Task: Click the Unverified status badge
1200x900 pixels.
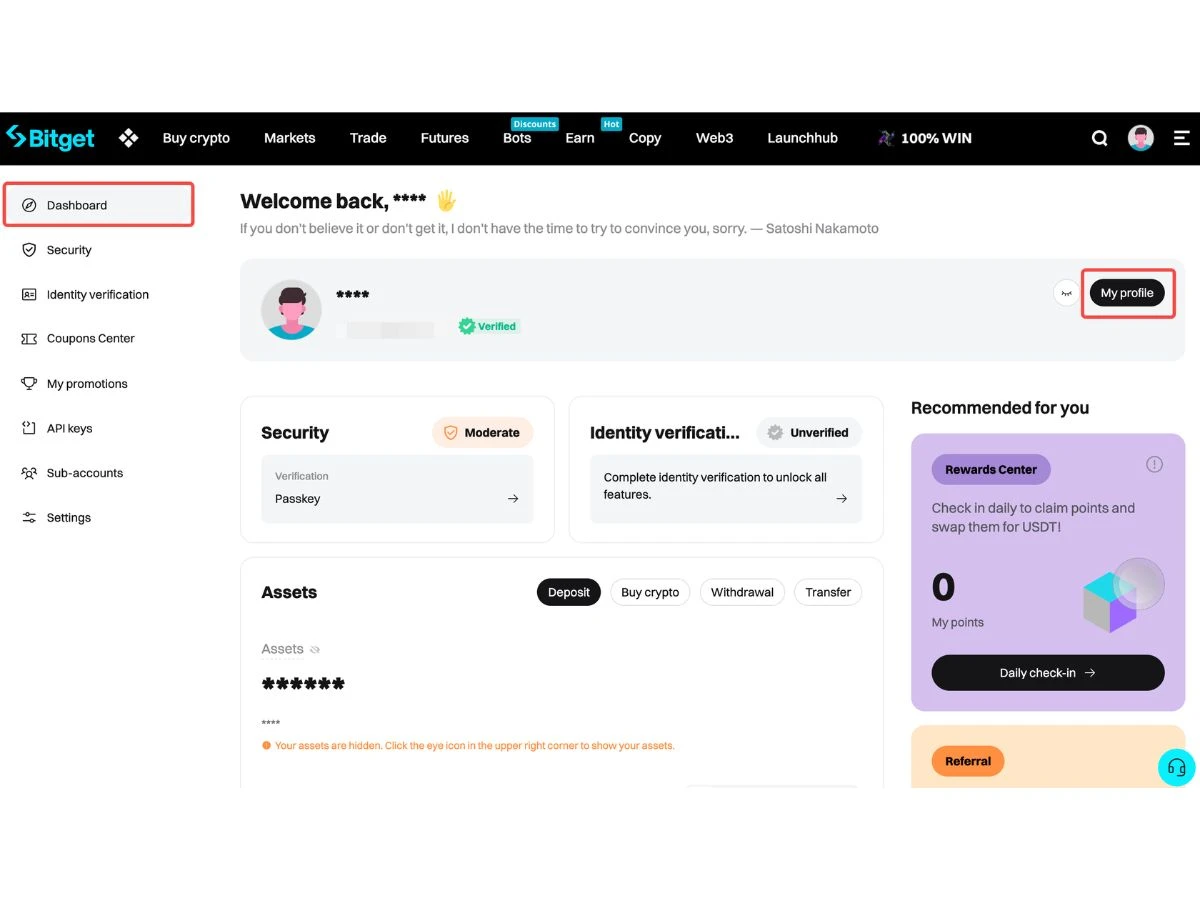Action: 809,433
